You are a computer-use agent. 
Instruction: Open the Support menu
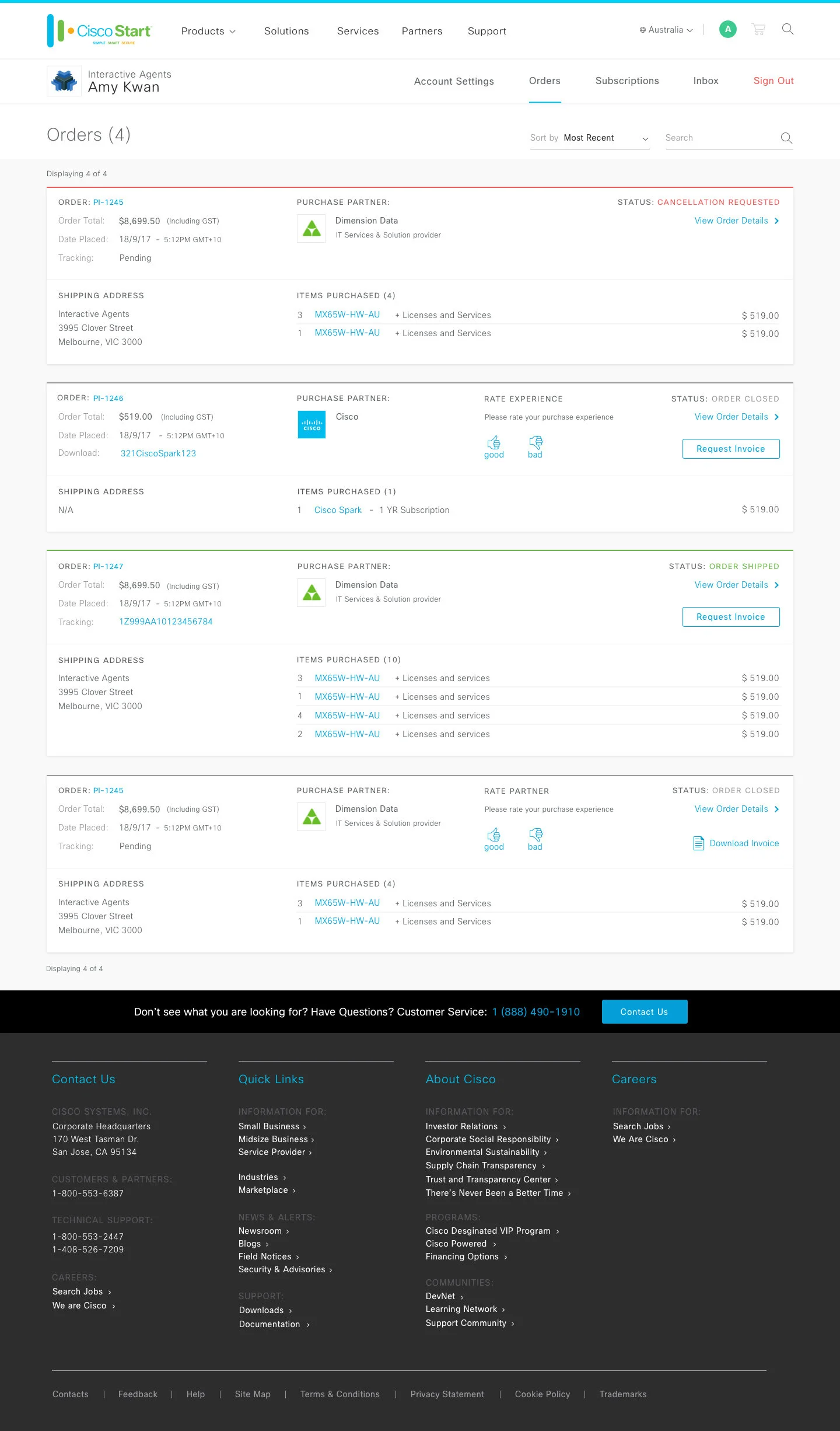click(x=487, y=32)
